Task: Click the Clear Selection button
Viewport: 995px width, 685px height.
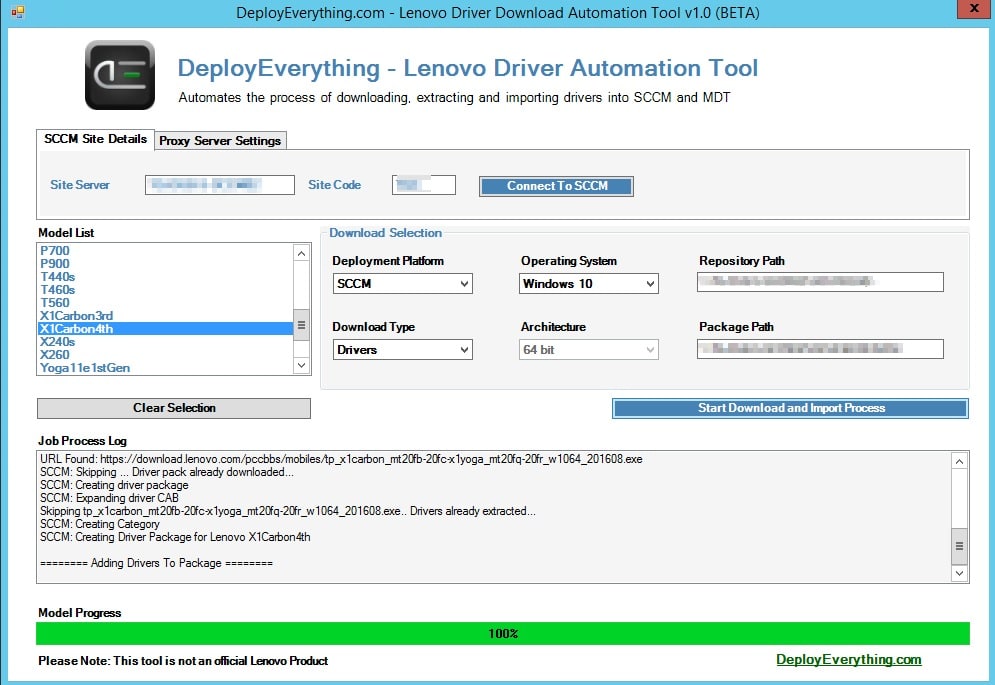Action: click(x=174, y=408)
